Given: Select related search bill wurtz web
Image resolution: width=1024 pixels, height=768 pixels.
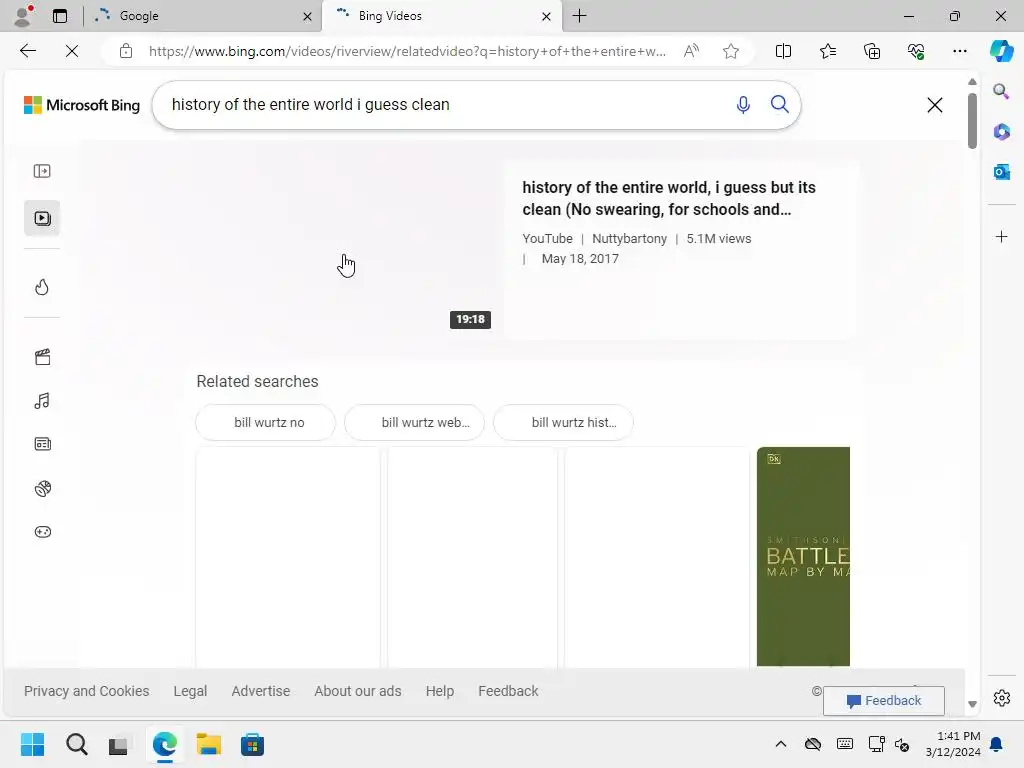Looking at the screenshot, I should [x=415, y=423].
